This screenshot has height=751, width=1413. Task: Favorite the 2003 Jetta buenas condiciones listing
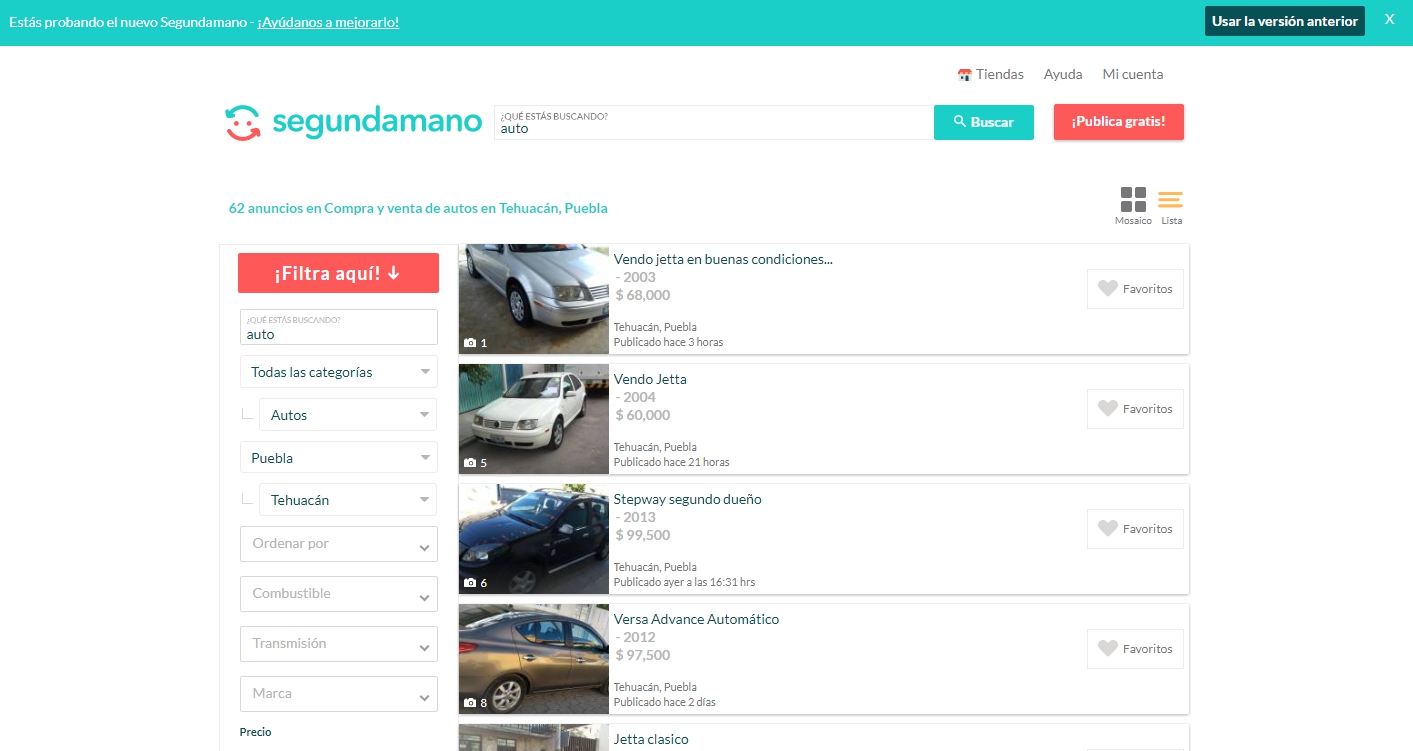point(1135,289)
